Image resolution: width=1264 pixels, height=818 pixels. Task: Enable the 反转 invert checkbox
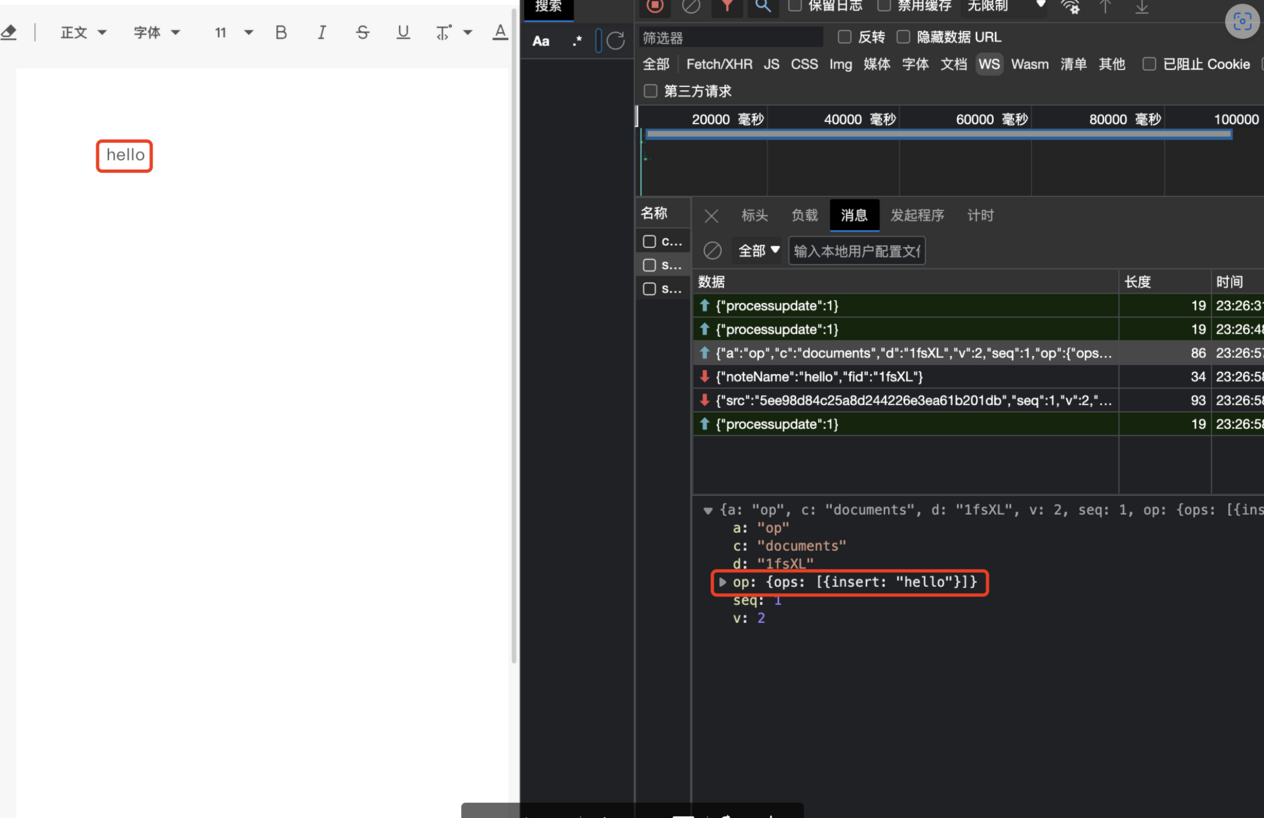[x=845, y=37]
